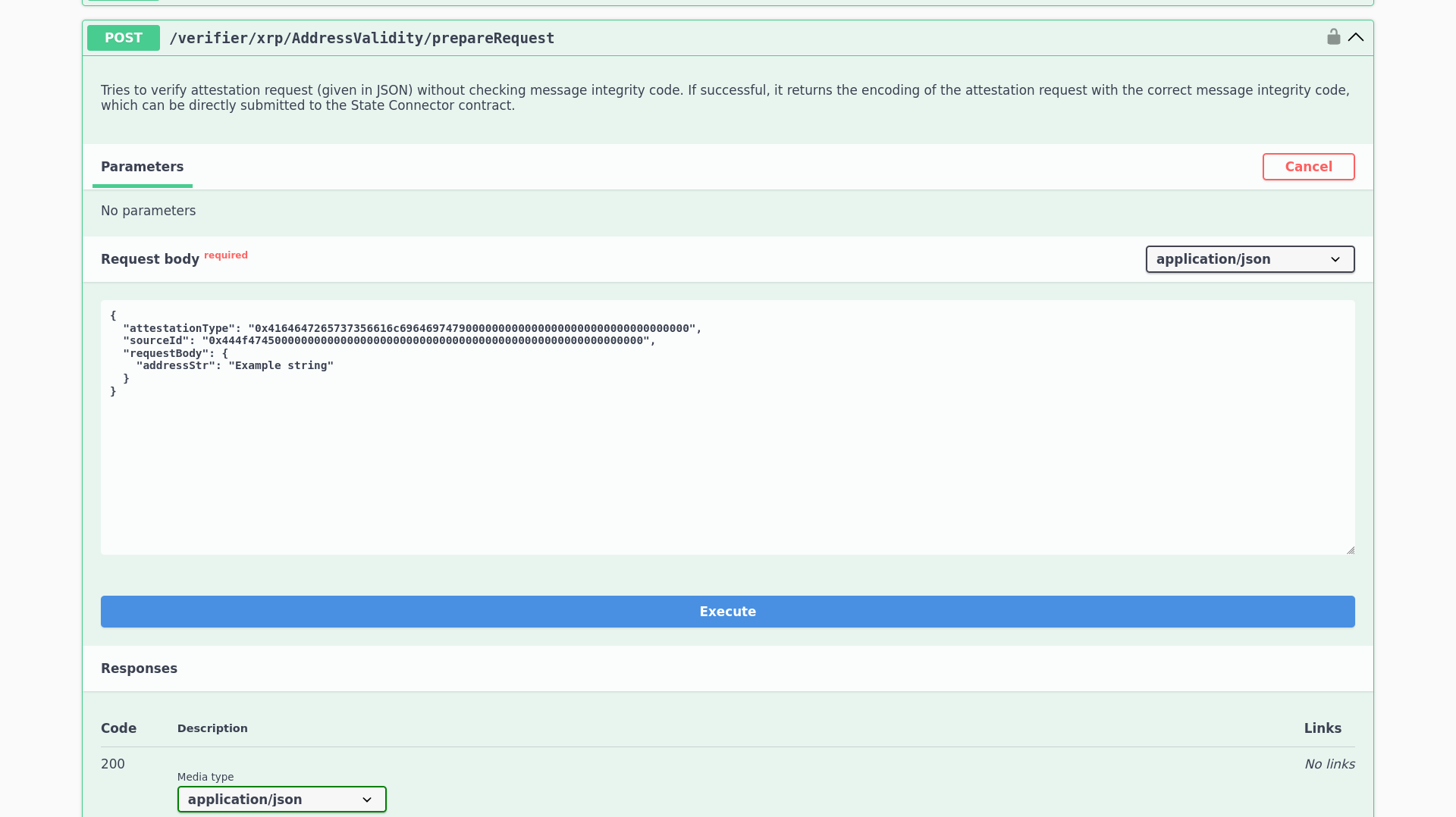The height and width of the screenshot is (817, 1456).
Task: Click the partially visible endpoint bar at top
Action: click(728, 2)
